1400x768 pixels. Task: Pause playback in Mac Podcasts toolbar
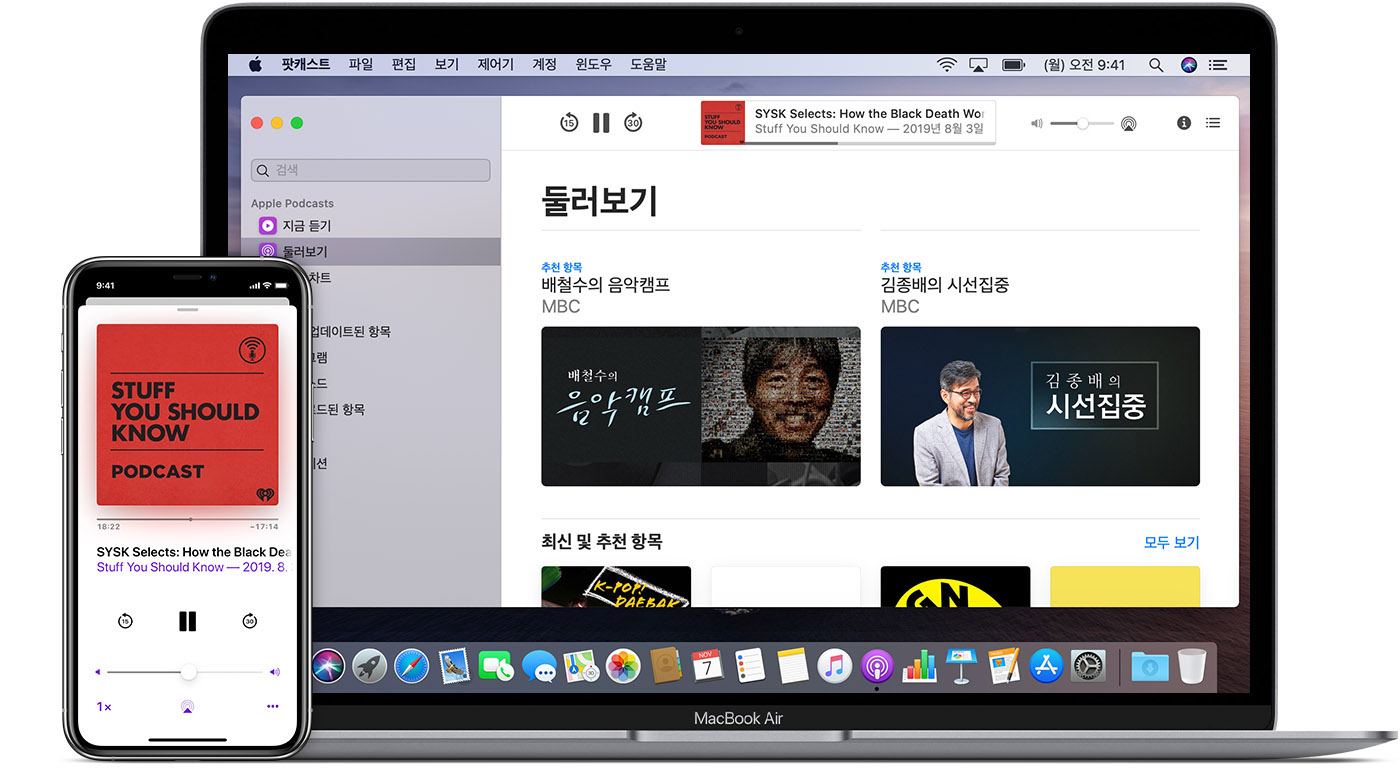[601, 123]
